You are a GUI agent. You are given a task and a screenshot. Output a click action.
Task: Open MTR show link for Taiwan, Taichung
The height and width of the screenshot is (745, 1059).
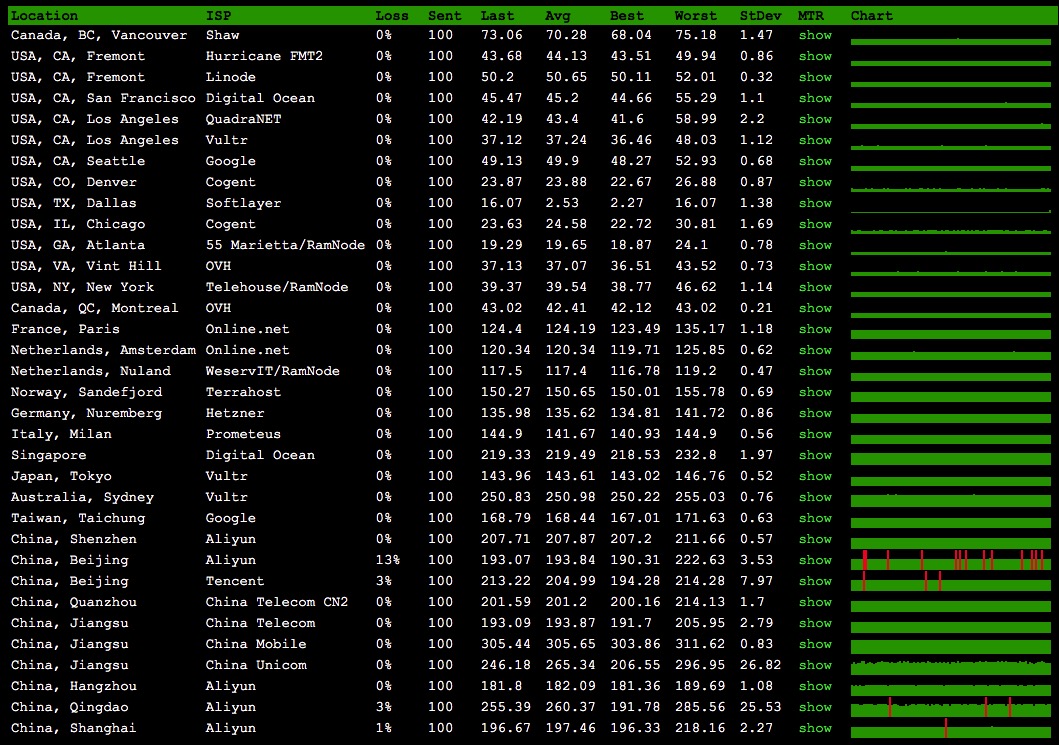click(815, 518)
